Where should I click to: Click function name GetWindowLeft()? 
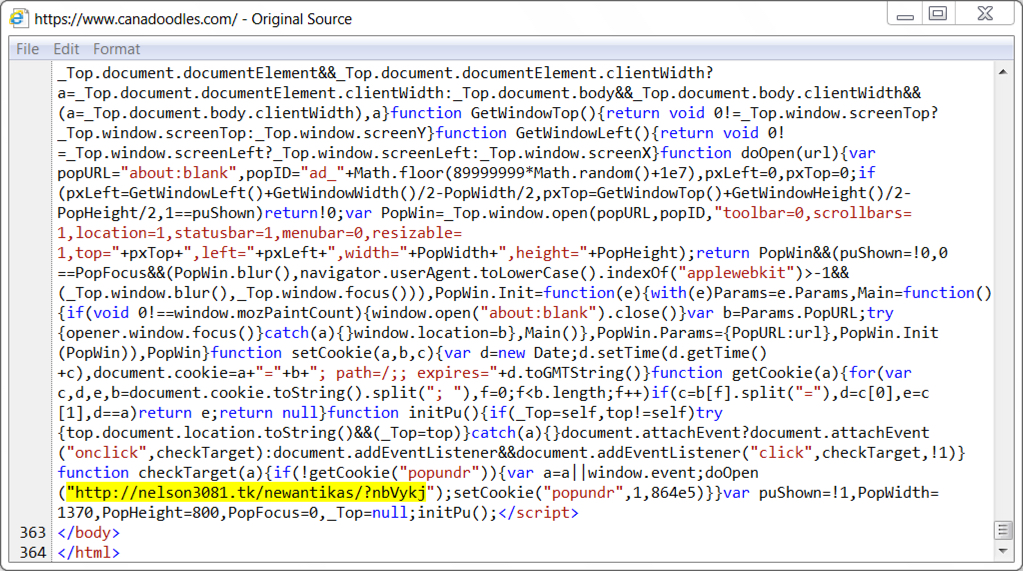[x=583, y=133]
